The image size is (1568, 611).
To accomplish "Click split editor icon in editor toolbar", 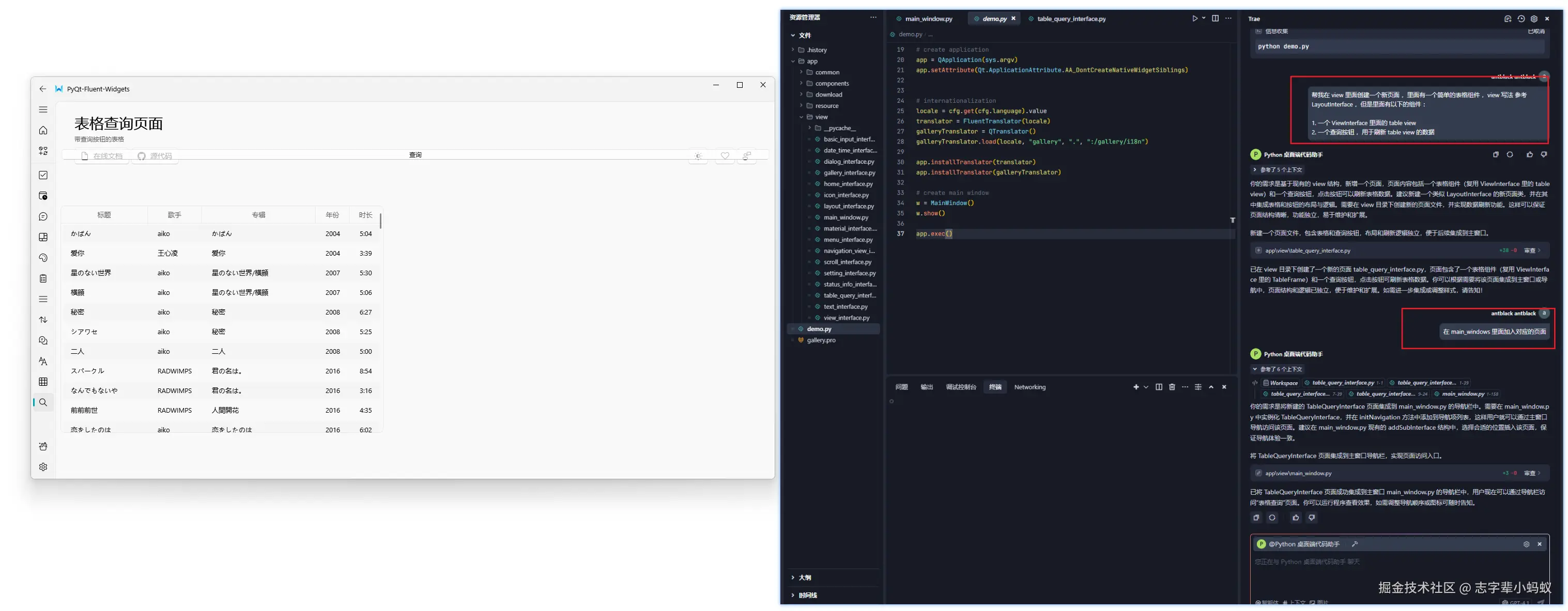I will coord(1215,18).
